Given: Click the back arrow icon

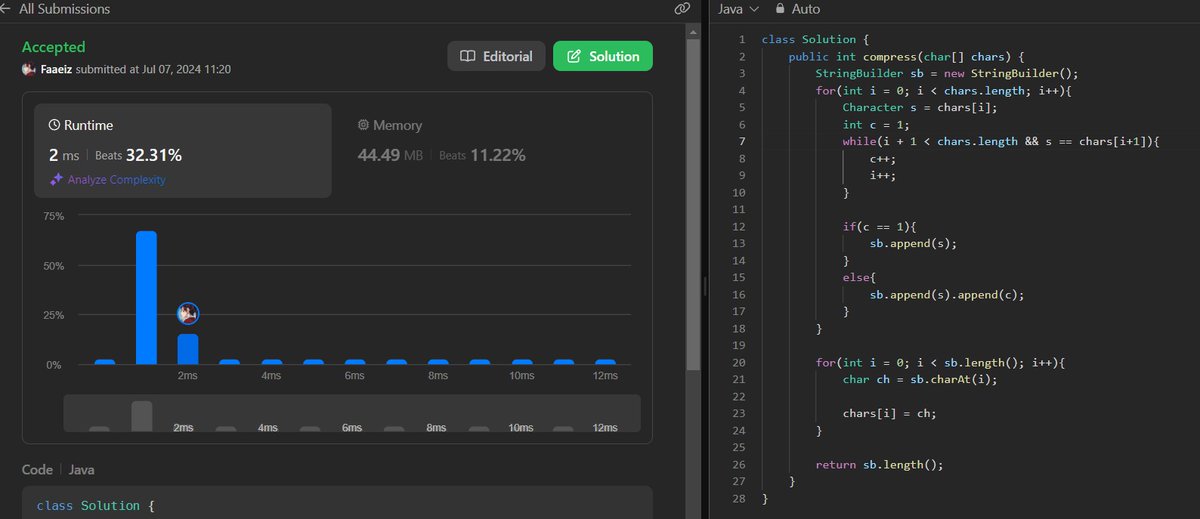Looking at the screenshot, I should tap(5, 9).
